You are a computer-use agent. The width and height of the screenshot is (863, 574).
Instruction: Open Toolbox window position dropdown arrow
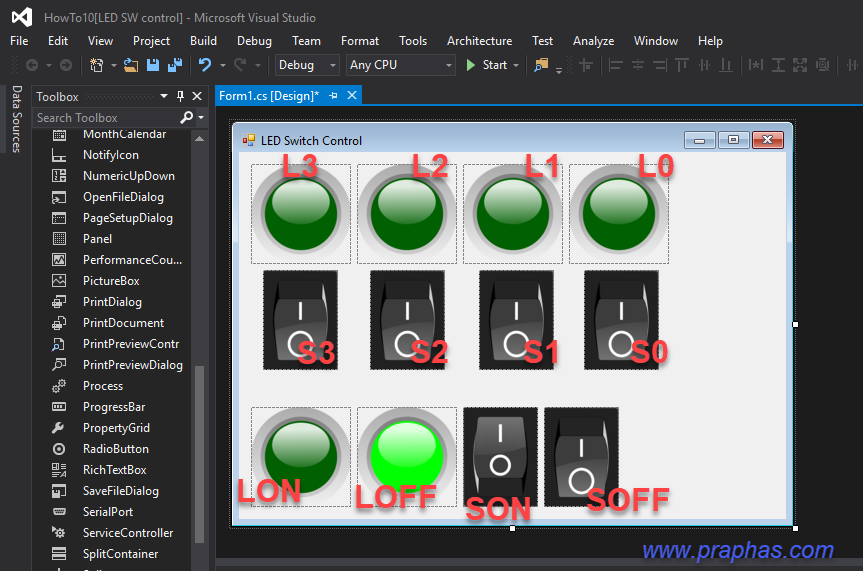[x=163, y=96]
